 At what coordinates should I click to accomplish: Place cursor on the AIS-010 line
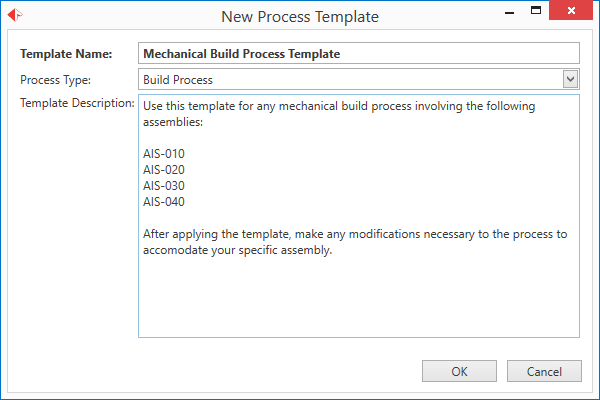click(x=165, y=154)
